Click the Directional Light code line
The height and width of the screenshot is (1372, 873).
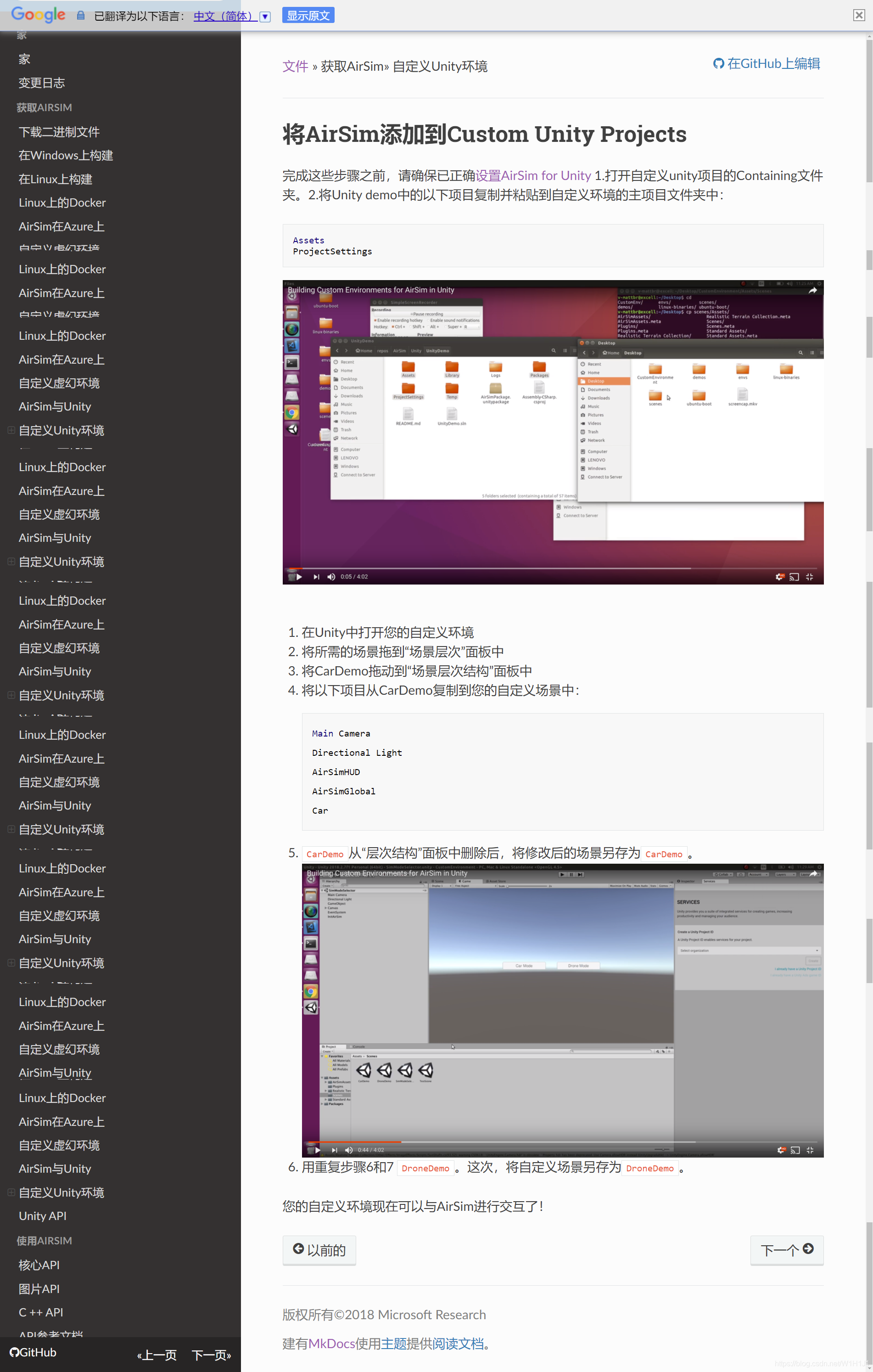(357, 753)
